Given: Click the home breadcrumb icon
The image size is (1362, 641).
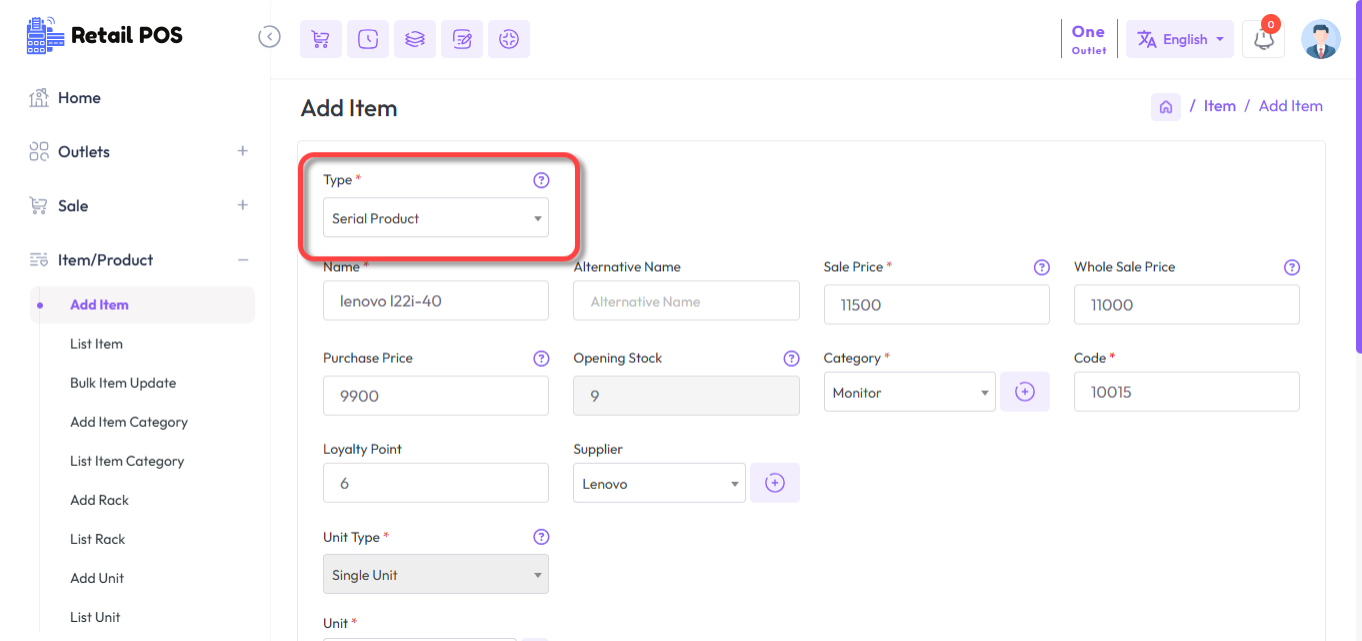Looking at the screenshot, I should tap(1165, 106).
